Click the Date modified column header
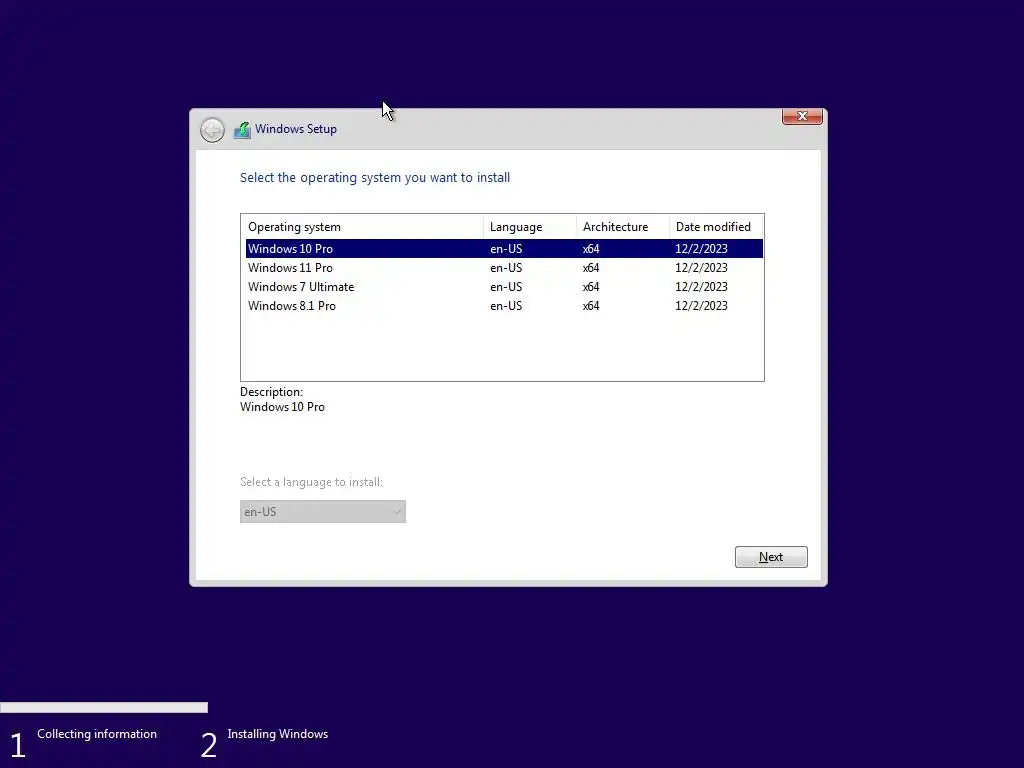This screenshot has width=1024, height=768. tap(716, 227)
